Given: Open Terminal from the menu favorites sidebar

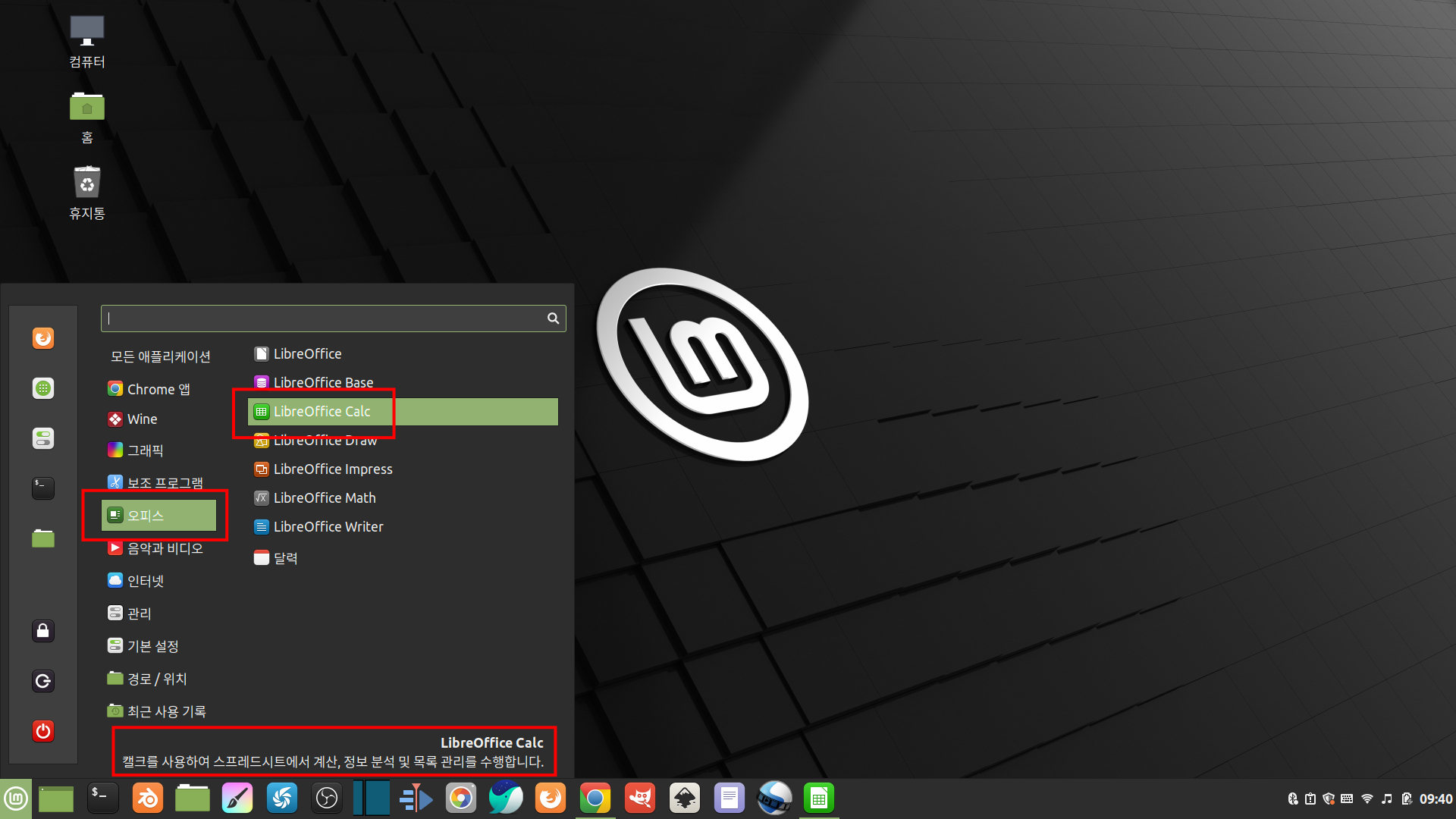Looking at the screenshot, I should coord(43,488).
